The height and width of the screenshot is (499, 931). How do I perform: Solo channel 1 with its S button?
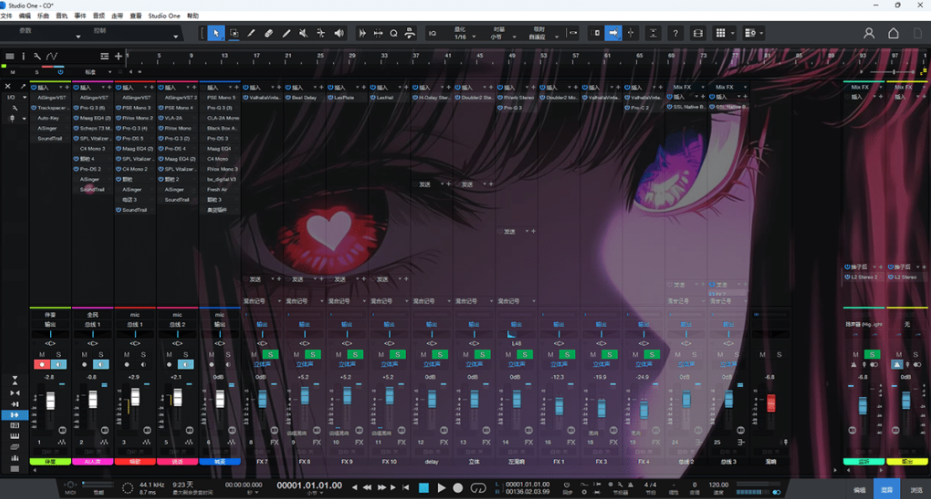pyautogui.click(x=58, y=355)
